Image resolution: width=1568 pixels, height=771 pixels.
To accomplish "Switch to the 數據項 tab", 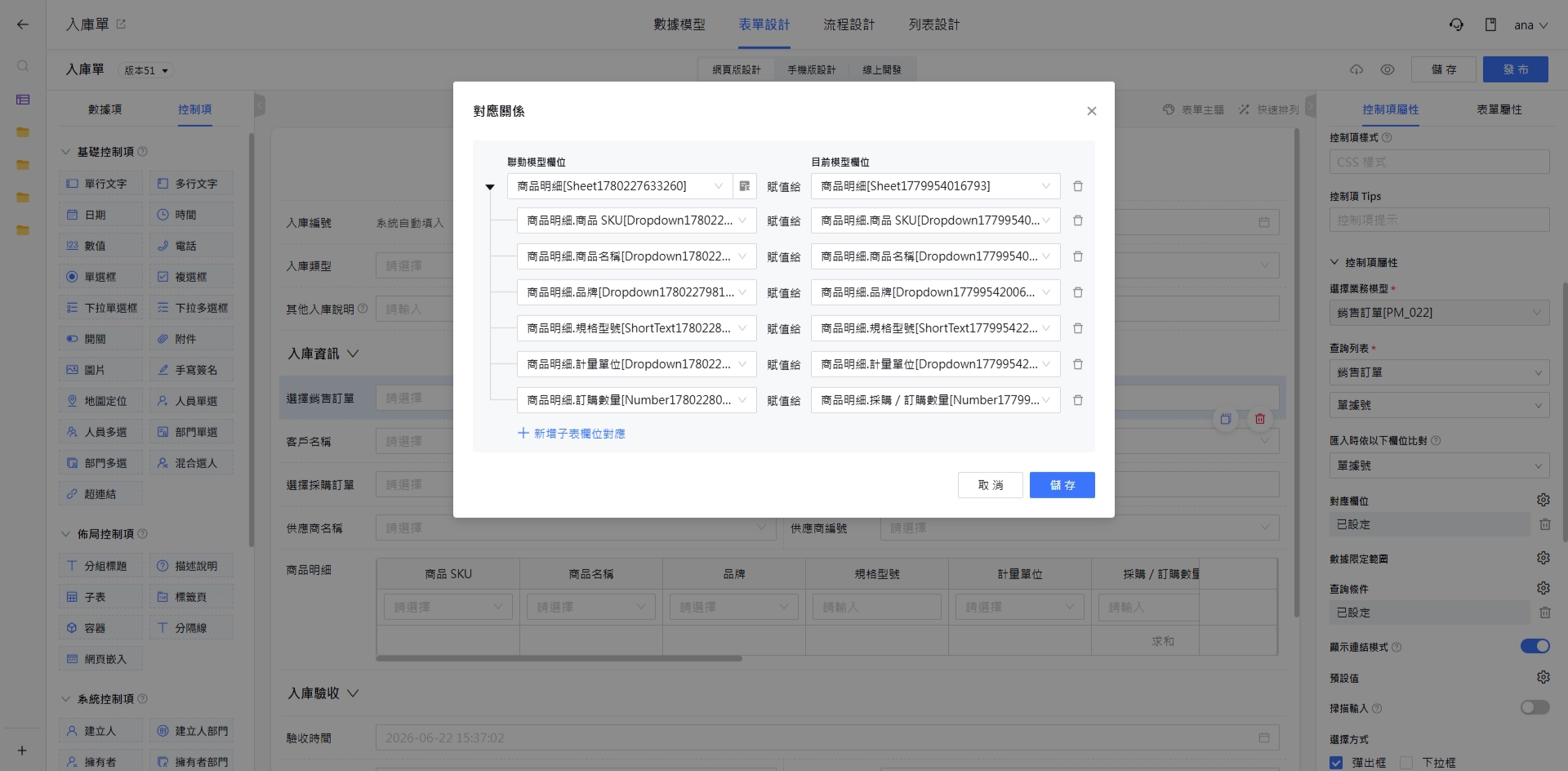I will coord(105,109).
